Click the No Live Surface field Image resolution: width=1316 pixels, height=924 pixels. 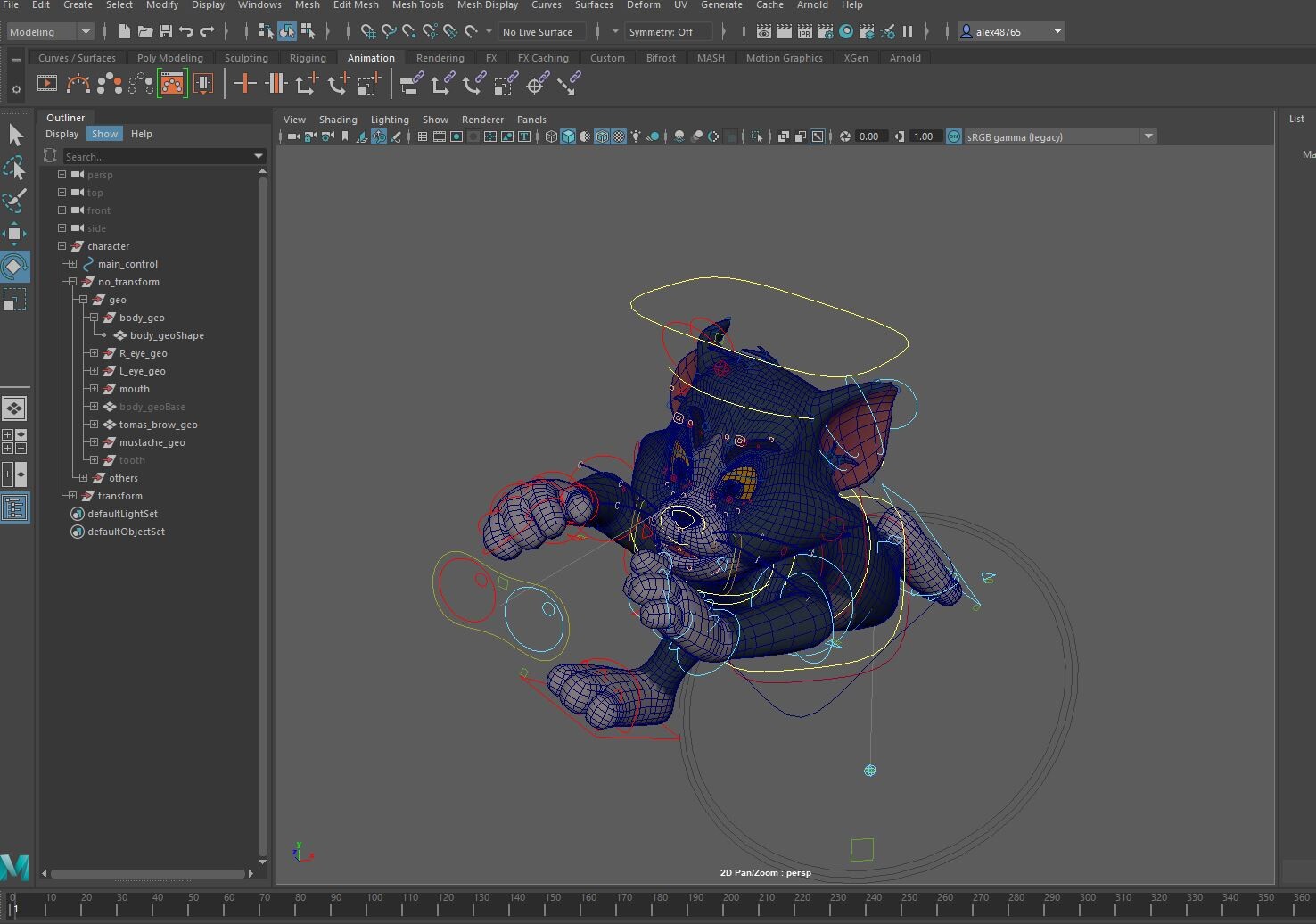point(541,32)
